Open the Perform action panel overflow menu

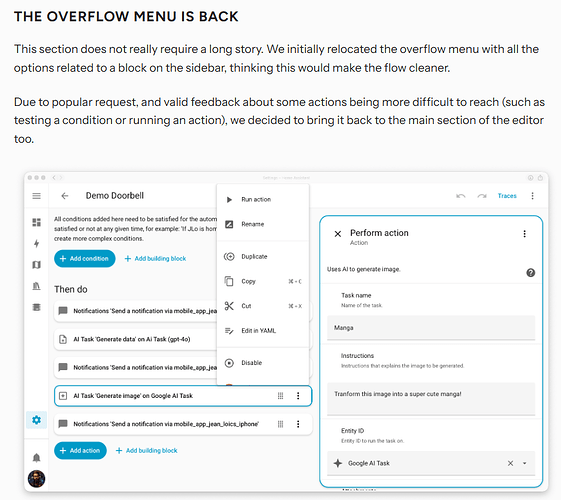coord(525,234)
